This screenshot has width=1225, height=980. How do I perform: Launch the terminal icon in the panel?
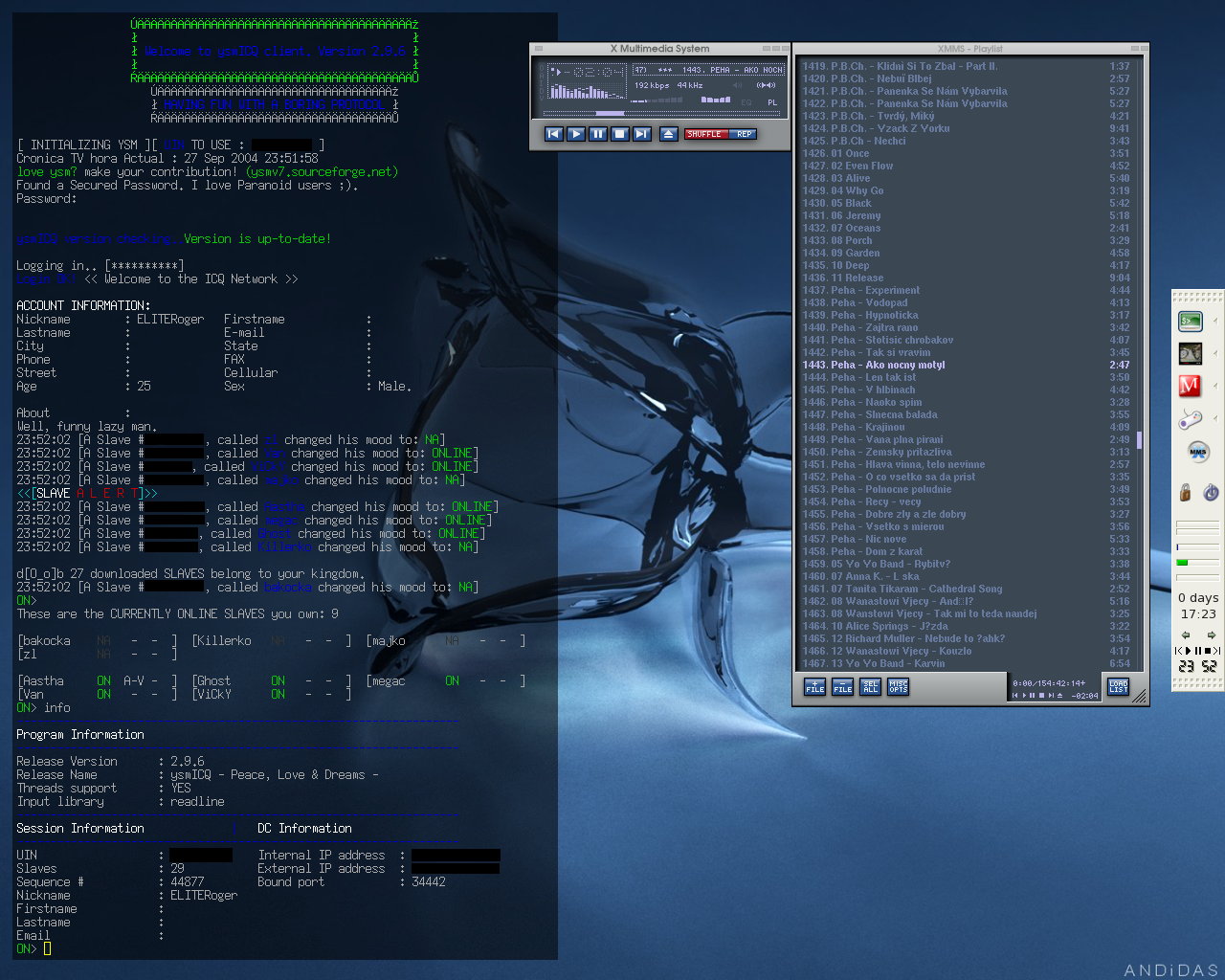point(1190,322)
